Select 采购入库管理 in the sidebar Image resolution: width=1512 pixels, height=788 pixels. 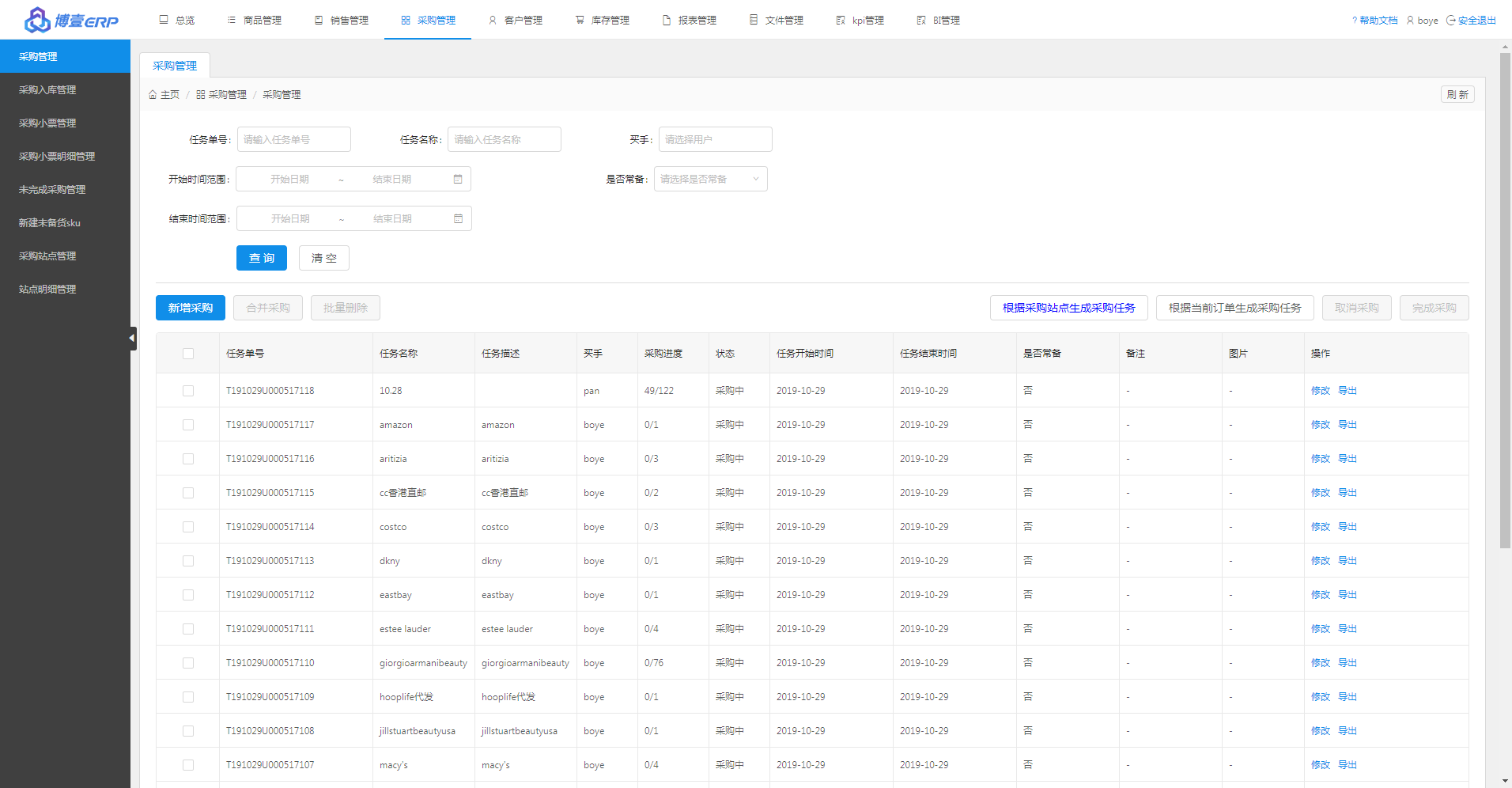pos(65,90)
